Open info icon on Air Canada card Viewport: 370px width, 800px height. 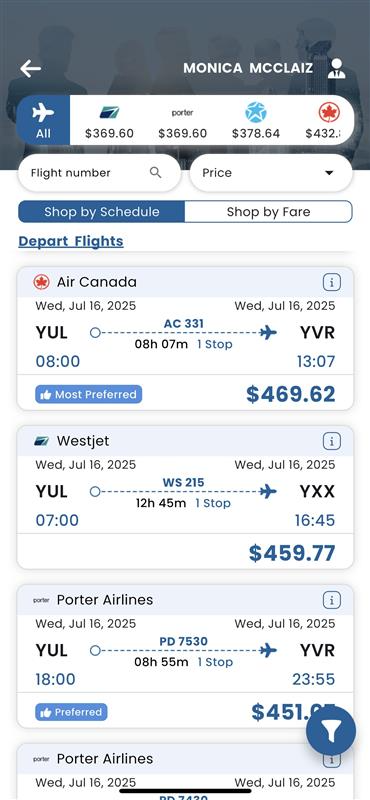pyautogui.click(x=332, y=282)
